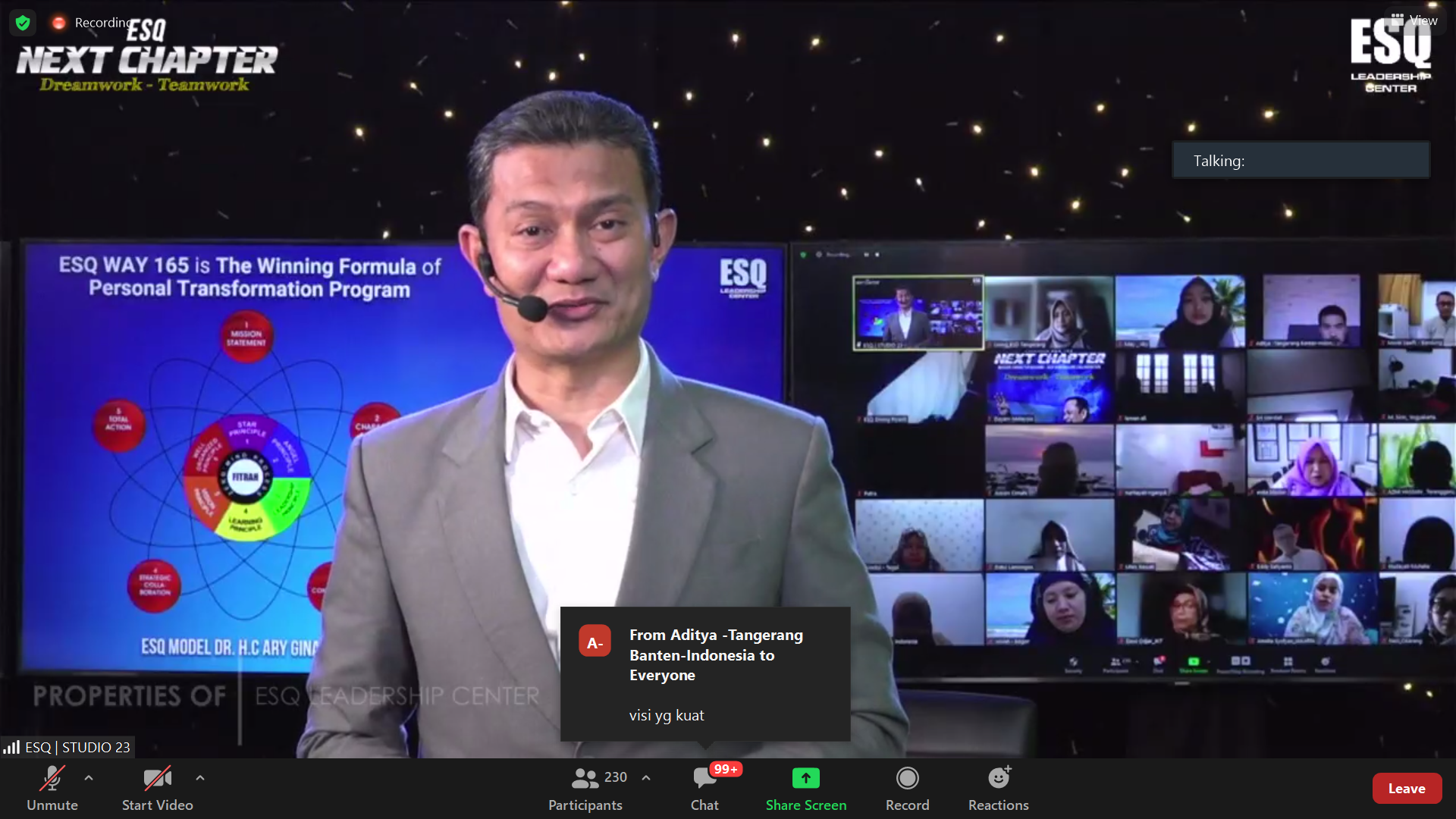Expand video options arrow beside Start Video
The image size is (1456, 819).
click(x=199, y=777)
